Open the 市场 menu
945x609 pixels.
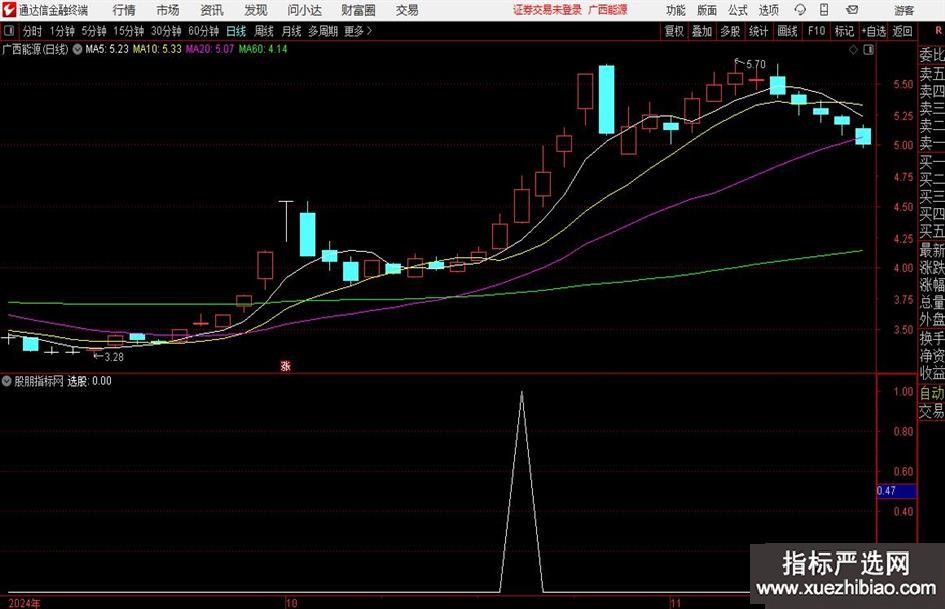pyautogui.click(x=168, y=10)
